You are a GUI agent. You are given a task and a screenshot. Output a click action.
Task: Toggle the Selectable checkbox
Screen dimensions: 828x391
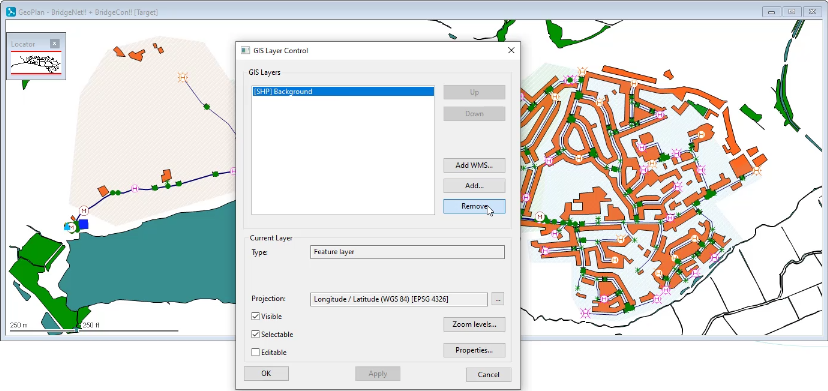coord(256,334)
